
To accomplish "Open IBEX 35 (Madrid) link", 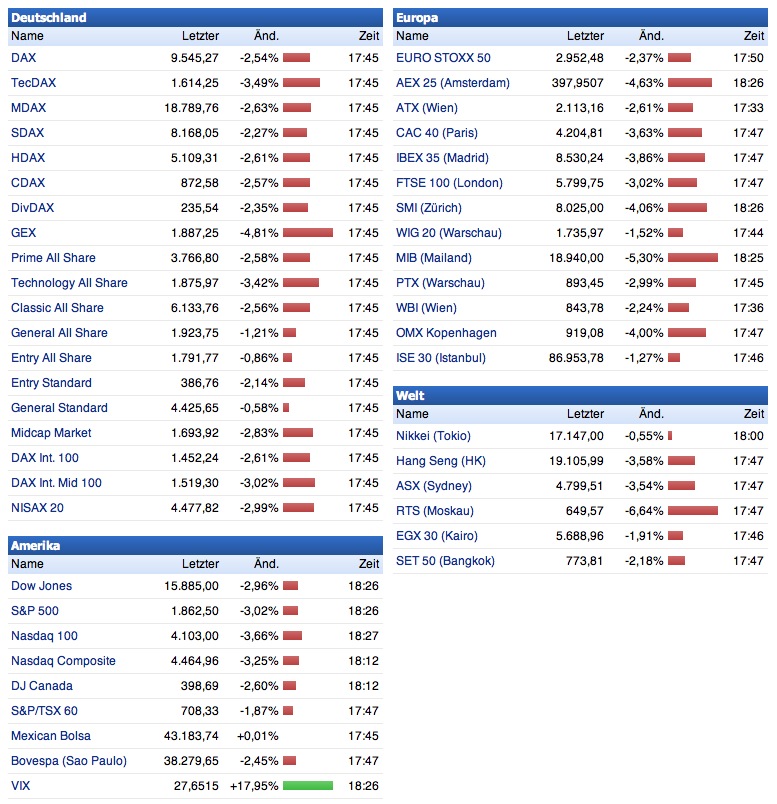I will pyautogui.click(x=442, y=158).
